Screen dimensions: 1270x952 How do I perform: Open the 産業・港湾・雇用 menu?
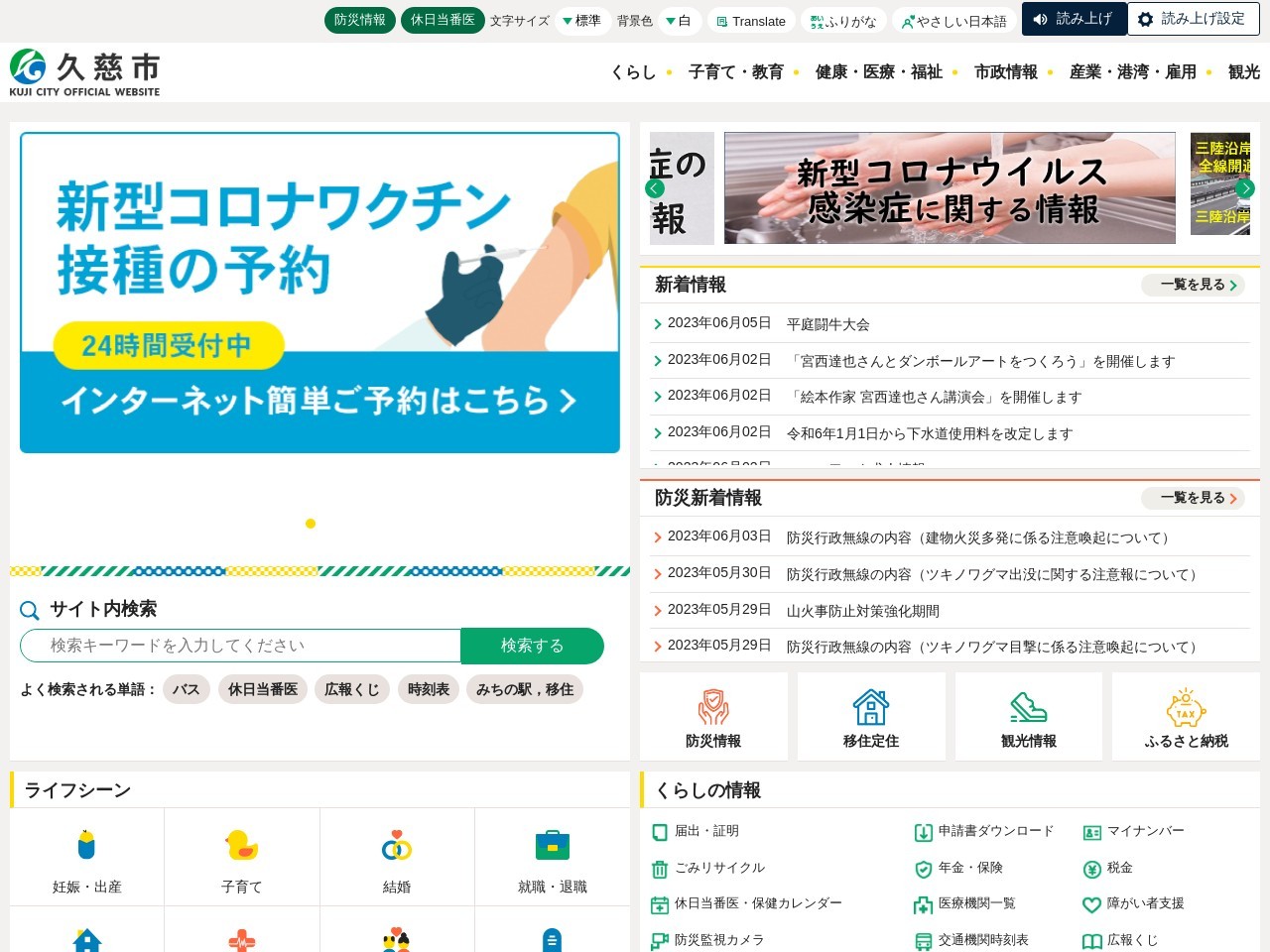tap(1133, 72)
